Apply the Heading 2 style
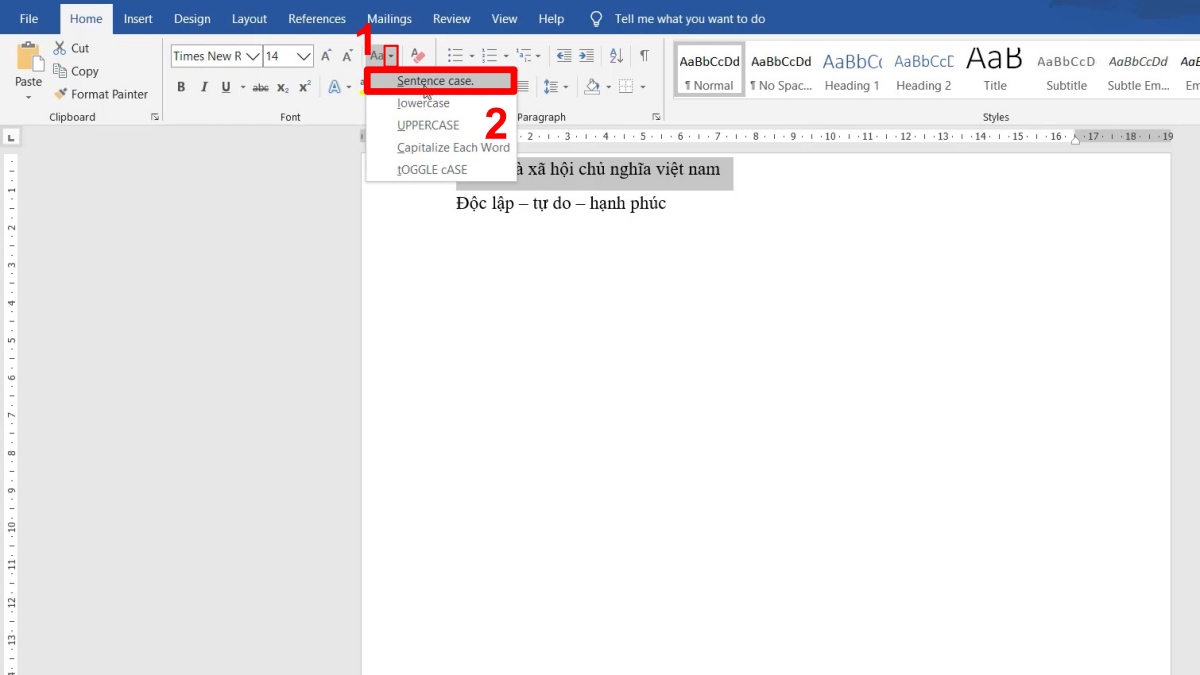This screenshot has width=1200, height=675. pos(924,70)
